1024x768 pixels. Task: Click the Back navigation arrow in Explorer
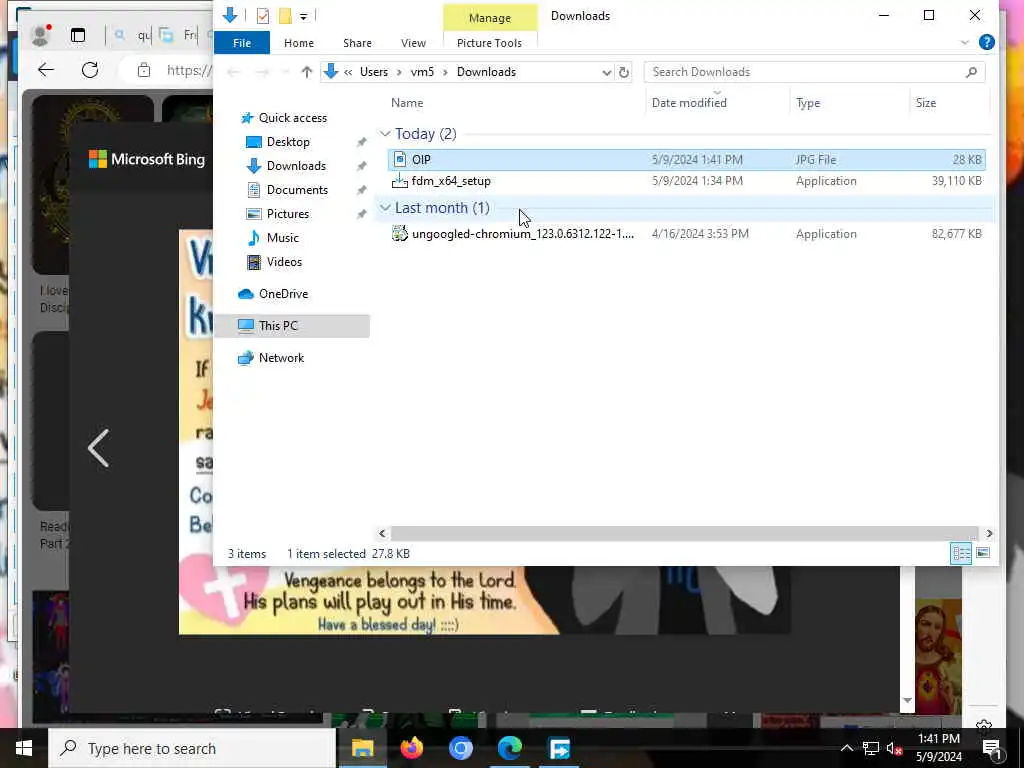tap(233, 72)
